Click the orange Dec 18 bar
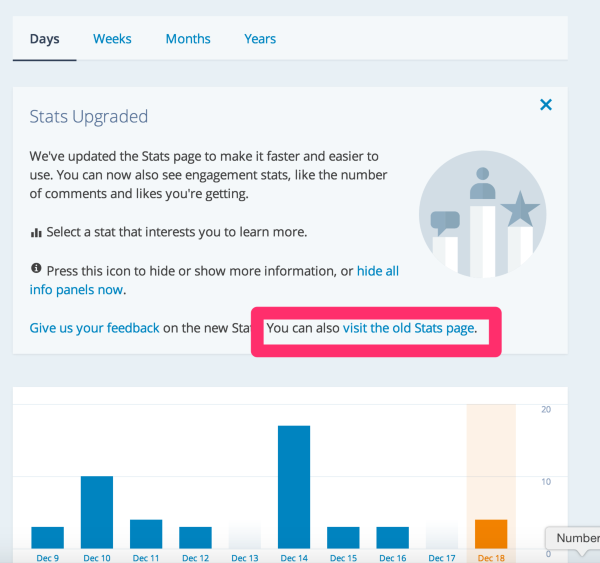 491,533
